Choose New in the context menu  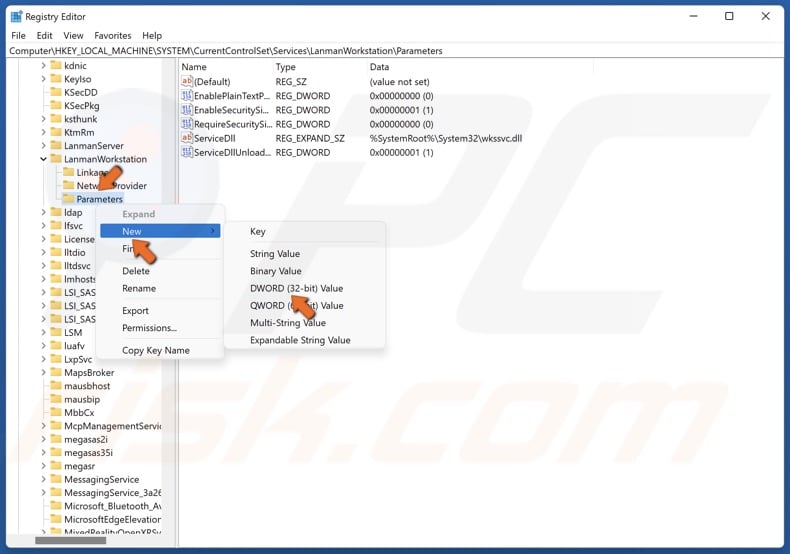(x=160, y=231)
